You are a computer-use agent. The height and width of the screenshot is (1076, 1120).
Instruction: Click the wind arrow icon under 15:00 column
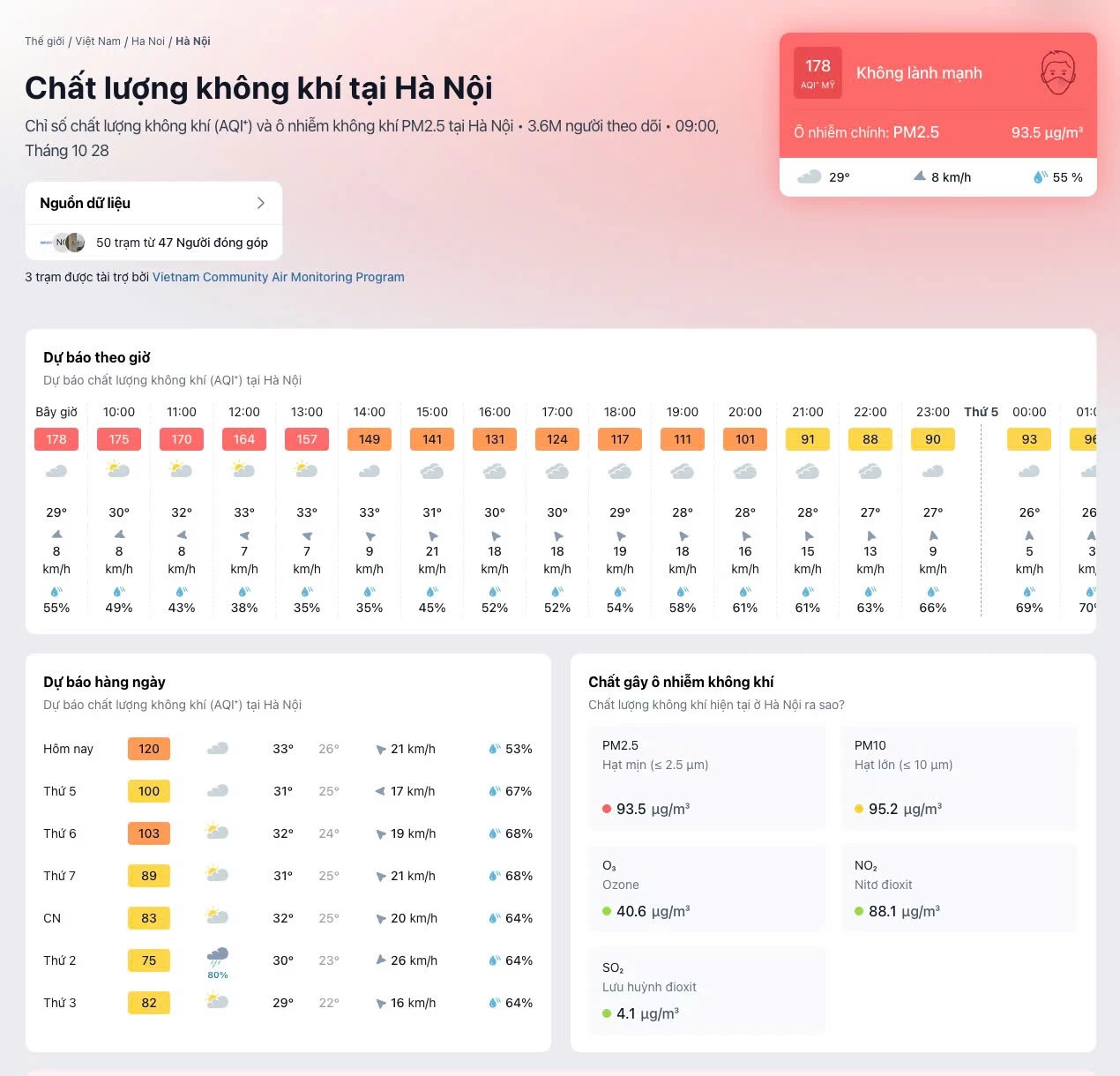click(x=432, y=535)
